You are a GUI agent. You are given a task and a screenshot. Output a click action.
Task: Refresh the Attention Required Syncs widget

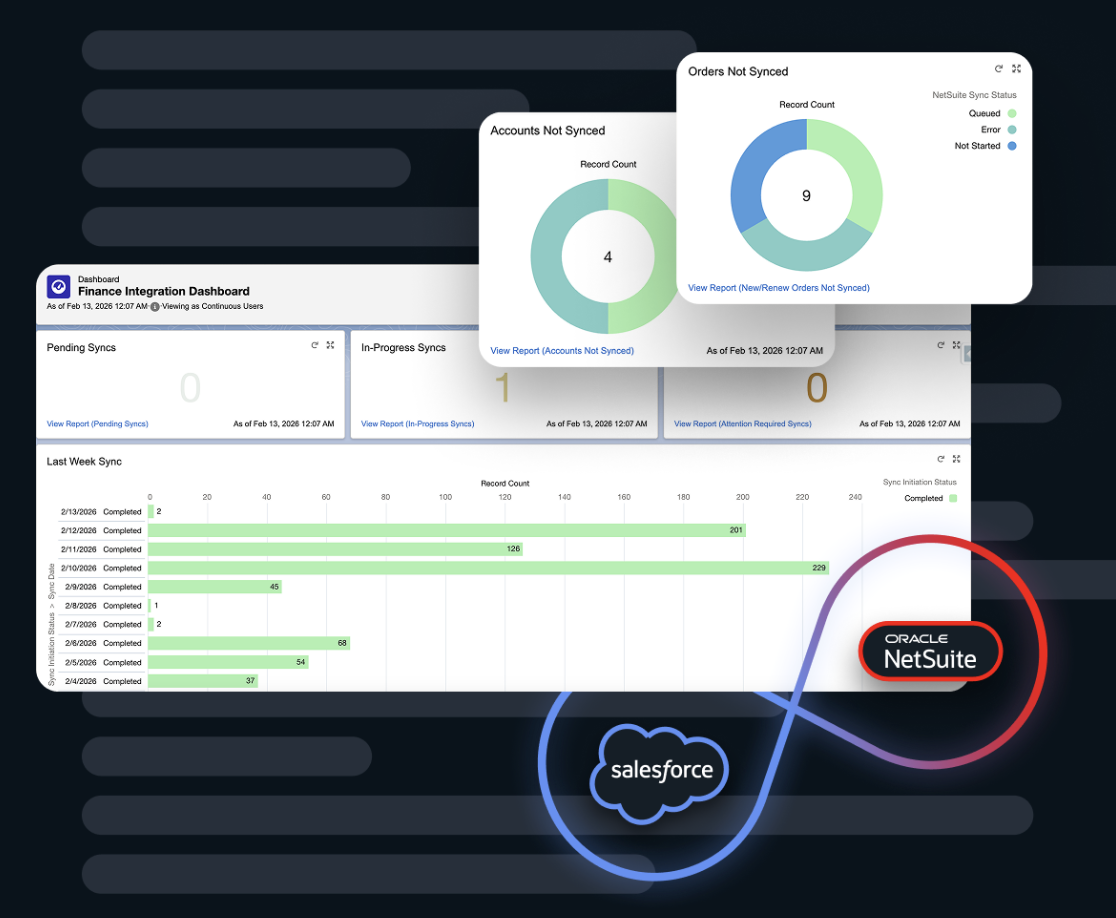(941, 345)
